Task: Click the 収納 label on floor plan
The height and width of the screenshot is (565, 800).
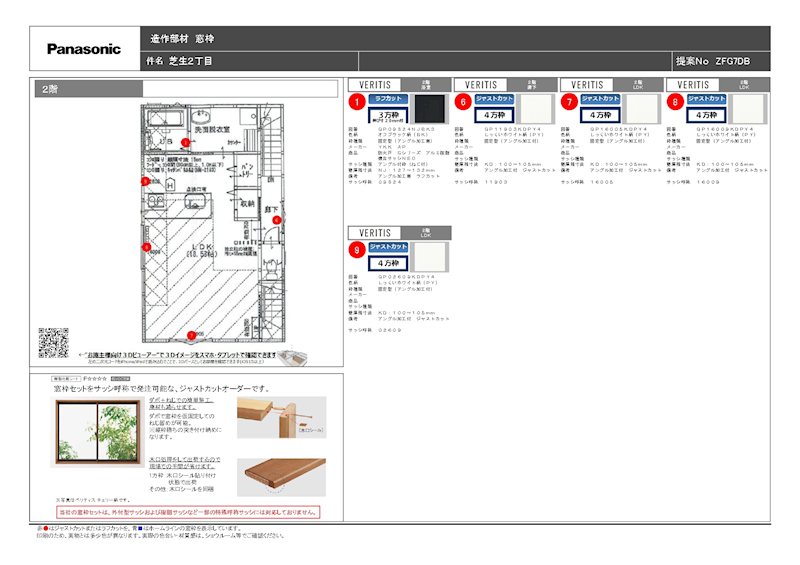Action: (x=247, y=203)
